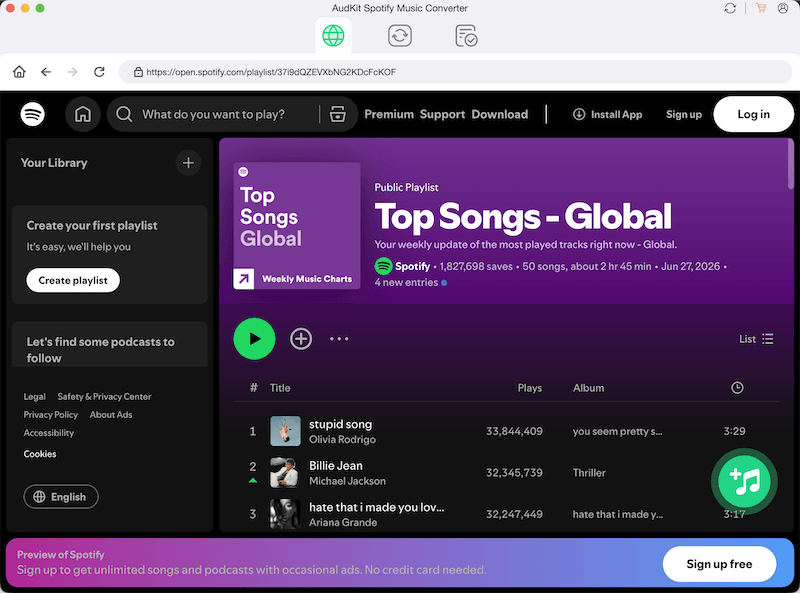Click the search magnifier icon
Screen dimensions: 800x593
point(124,114)
